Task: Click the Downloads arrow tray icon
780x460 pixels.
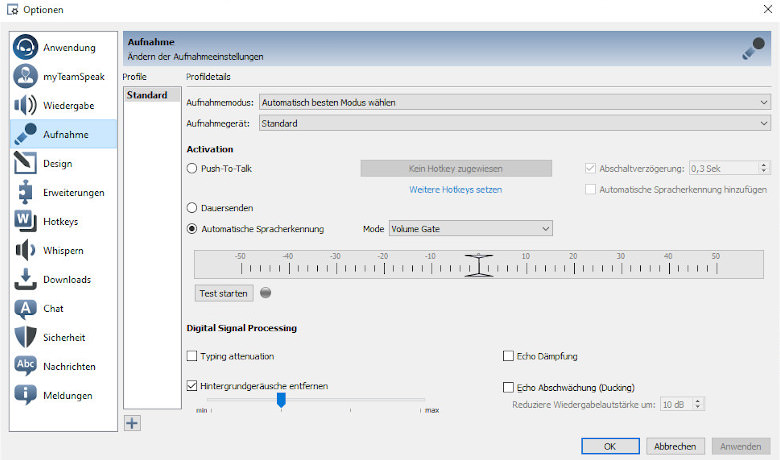Action: click(x=25, y=279)
